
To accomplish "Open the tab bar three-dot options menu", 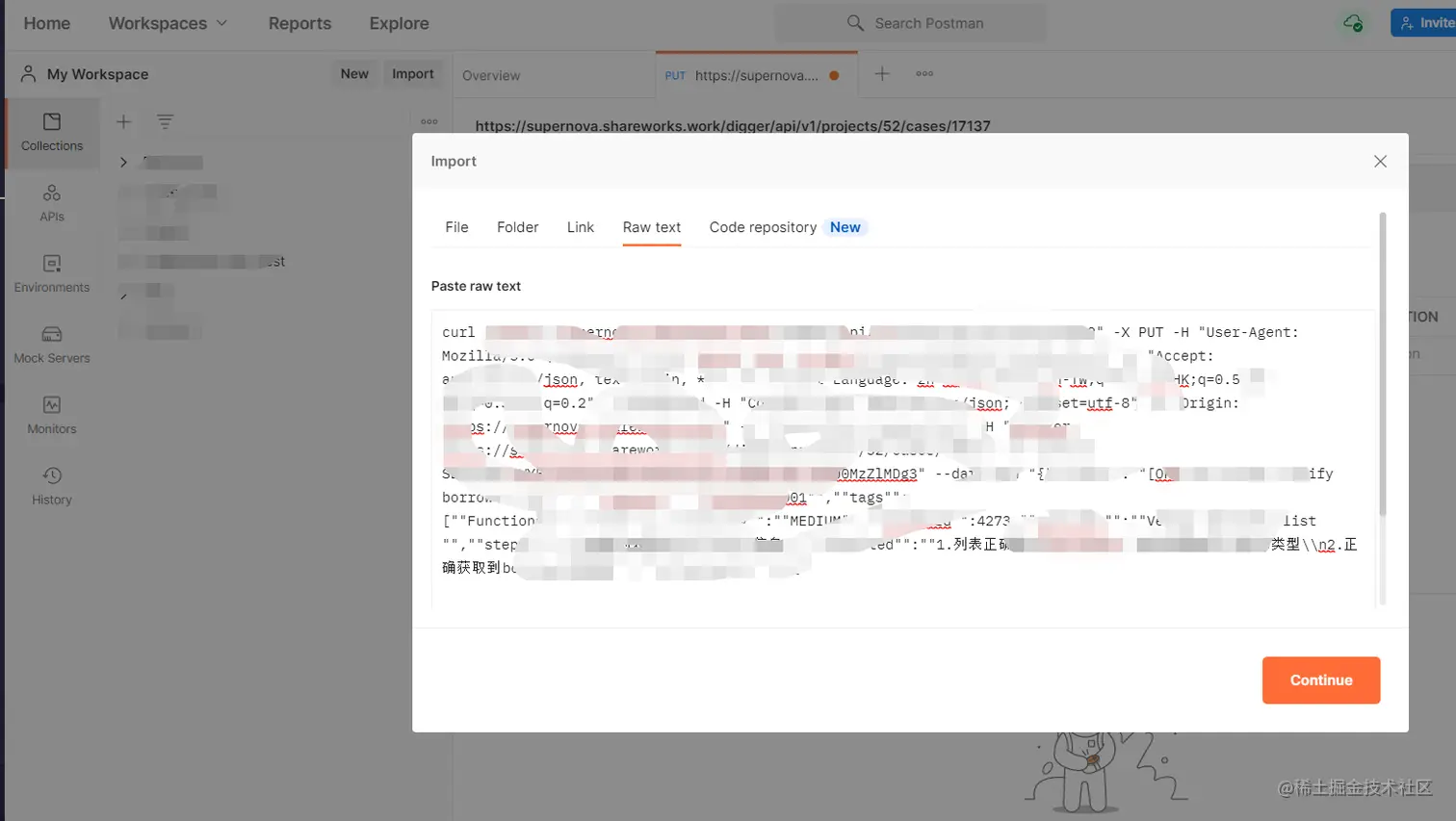I will 924,74.
